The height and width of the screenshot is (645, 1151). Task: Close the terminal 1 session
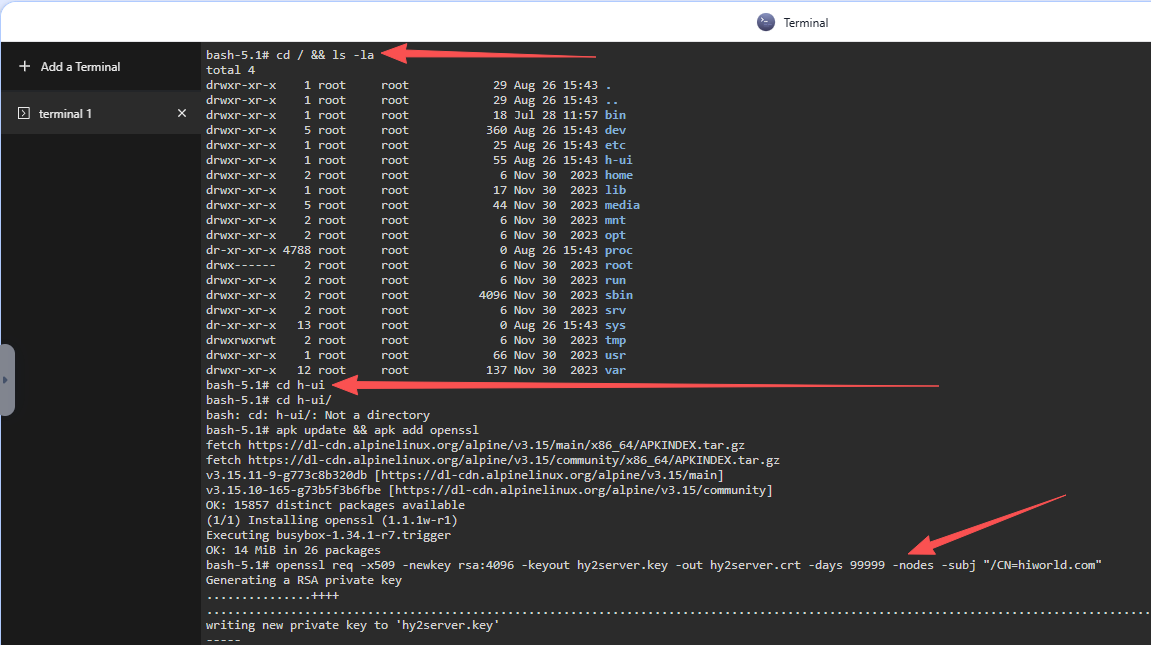click(x=182, y=114)
